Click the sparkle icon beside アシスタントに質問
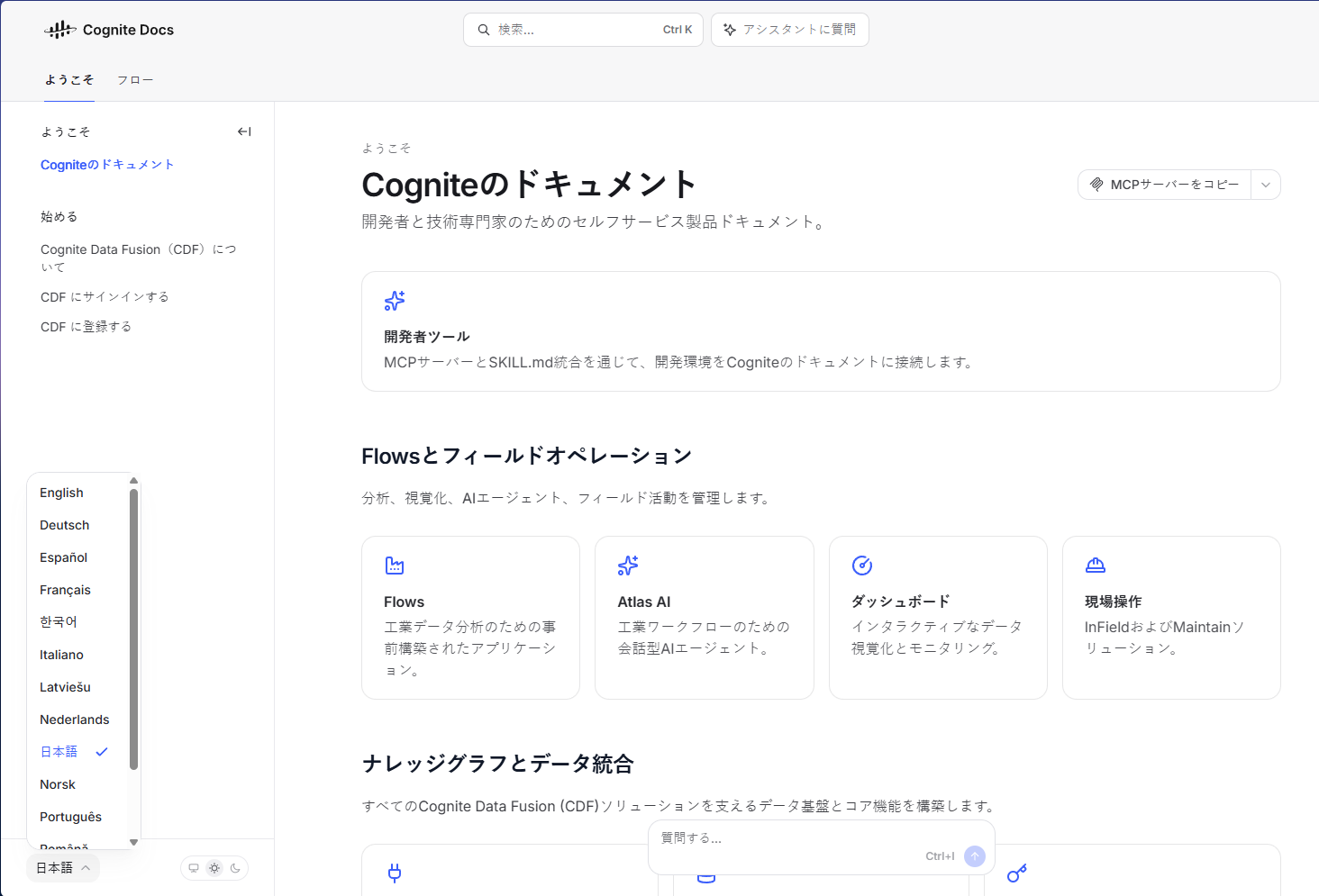The image size is (1319, 896). 730,30
